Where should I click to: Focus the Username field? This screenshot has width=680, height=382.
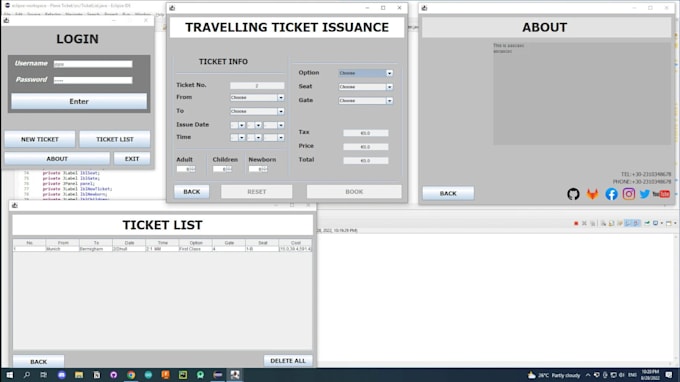(93, 64)
